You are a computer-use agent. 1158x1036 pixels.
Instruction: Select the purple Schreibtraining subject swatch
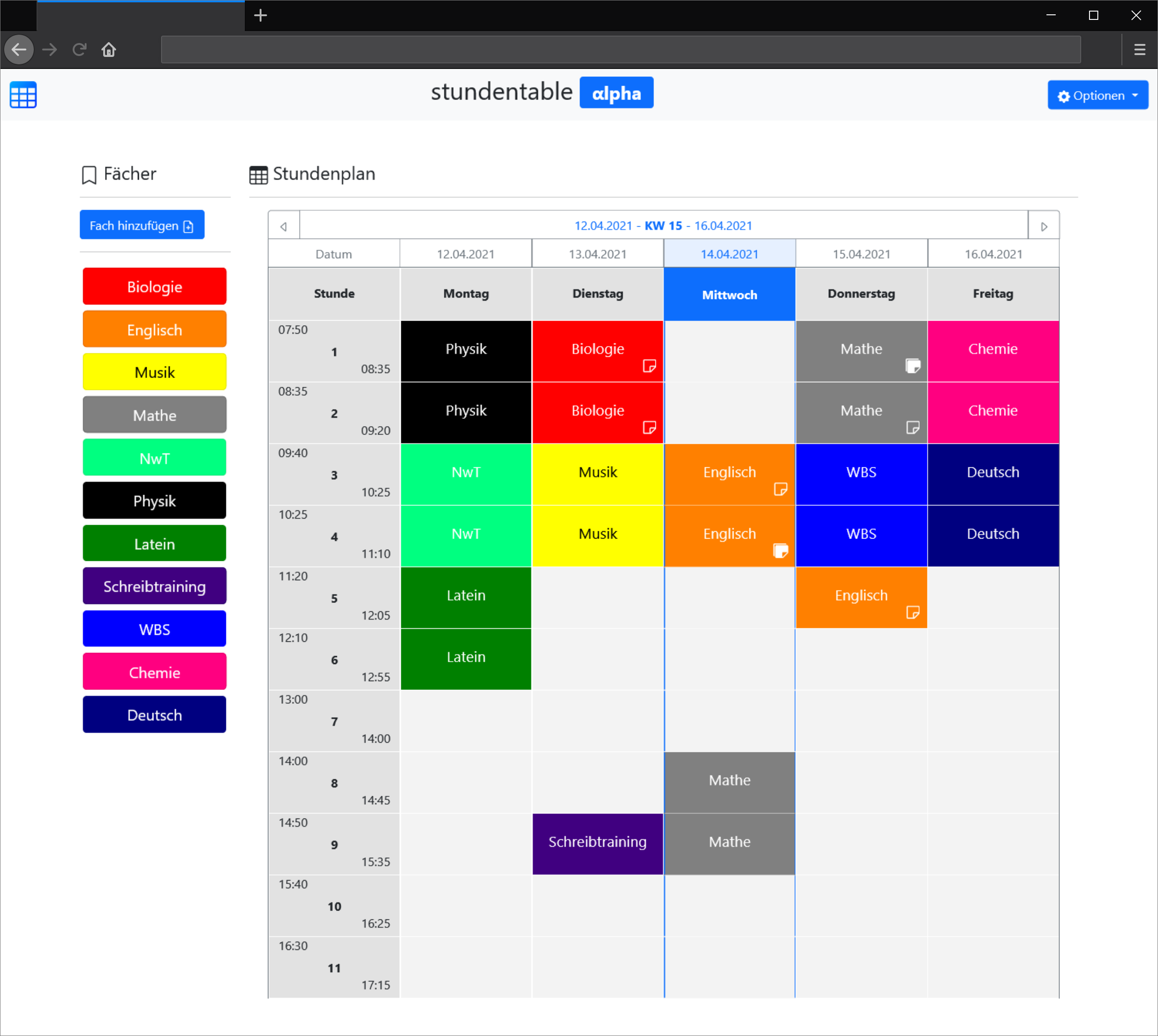pos(154,586)
